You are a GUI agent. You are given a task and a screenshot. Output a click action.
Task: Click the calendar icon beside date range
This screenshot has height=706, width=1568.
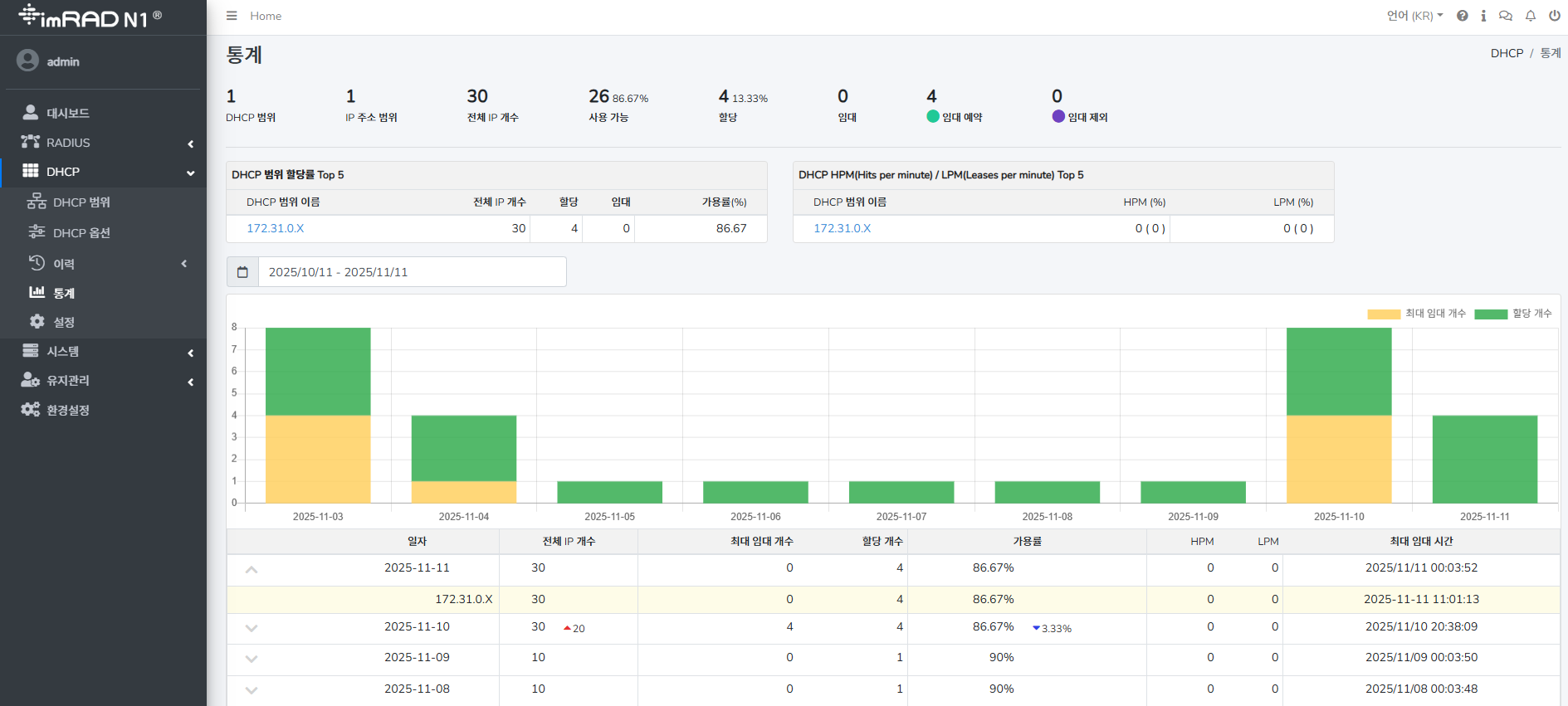tap(242, 272)
